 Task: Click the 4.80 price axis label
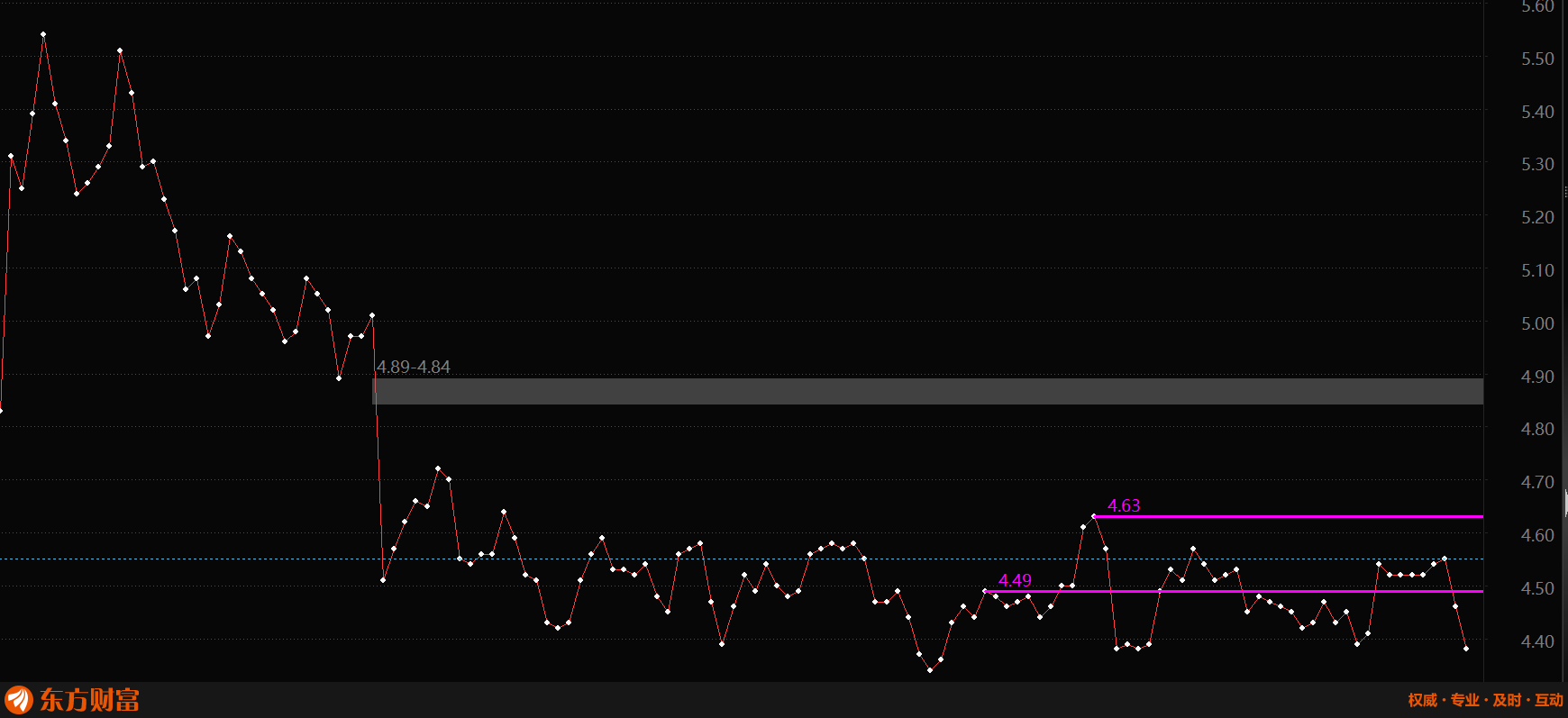pyautogui.click(x=1537, y=429)
